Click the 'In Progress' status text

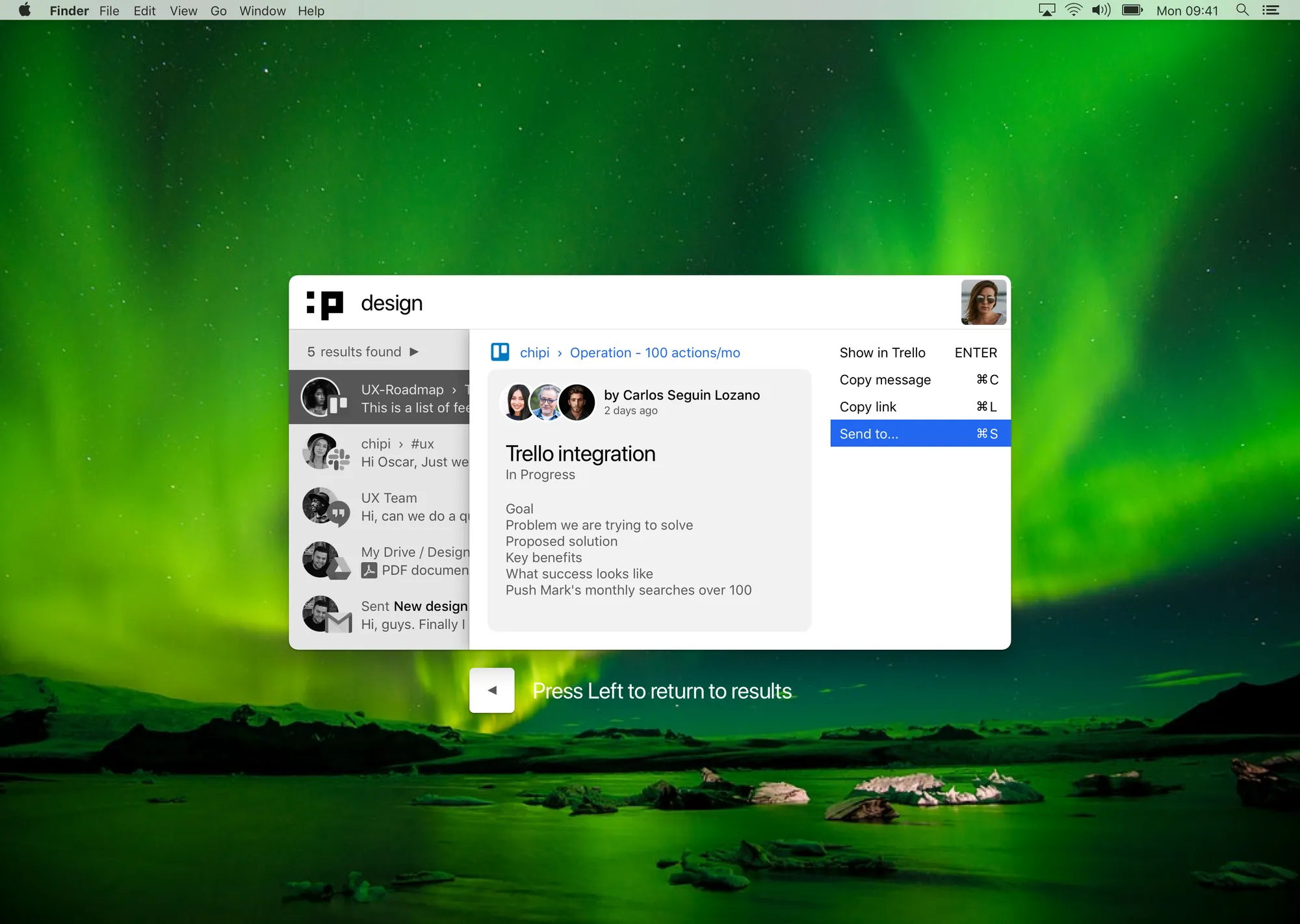(540, 474)
